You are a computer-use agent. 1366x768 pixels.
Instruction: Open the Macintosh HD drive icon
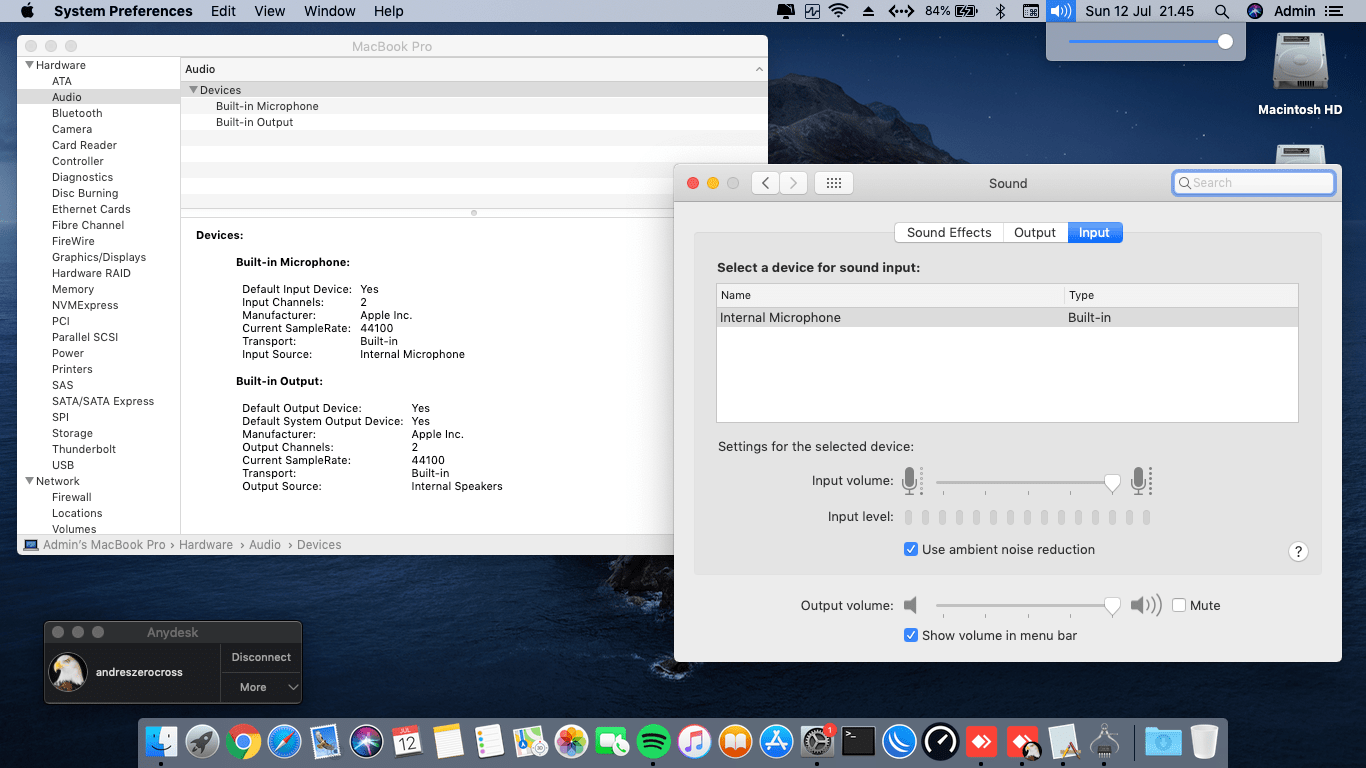pyautogui.click(x=1299, y=64)
